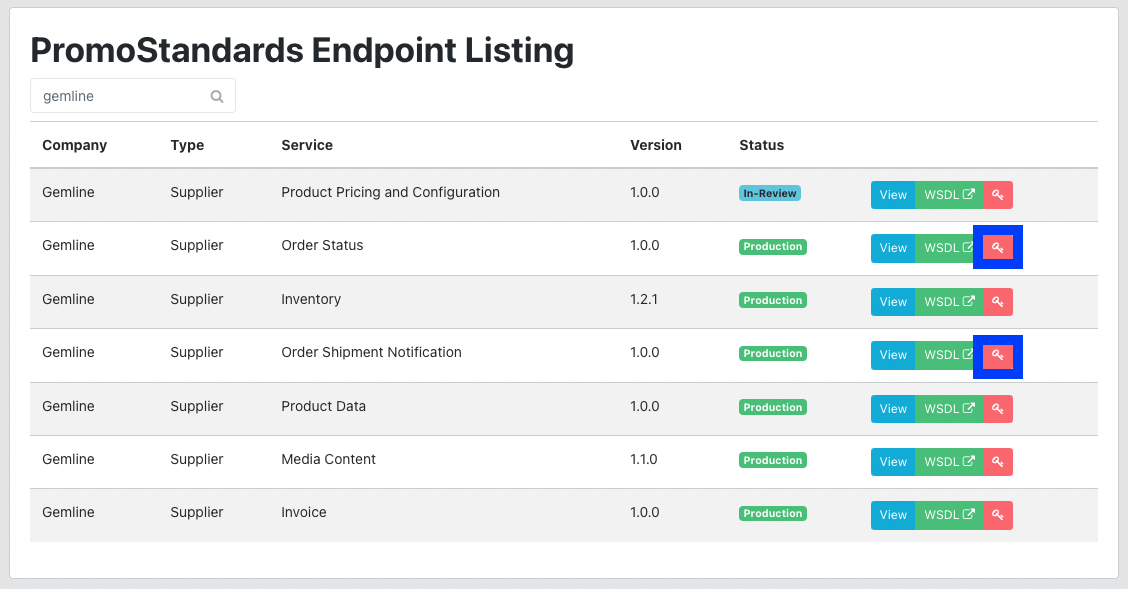Select the 'Order Status' service name

(x=322, y=245)
